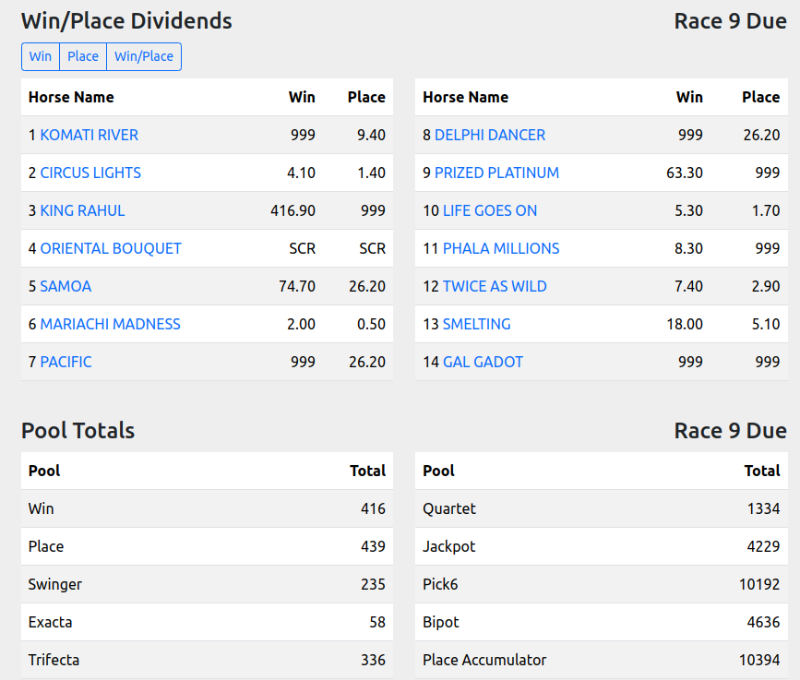Click the Pick6 pool row
The image size is (800, 680).
tap(600, 585)
